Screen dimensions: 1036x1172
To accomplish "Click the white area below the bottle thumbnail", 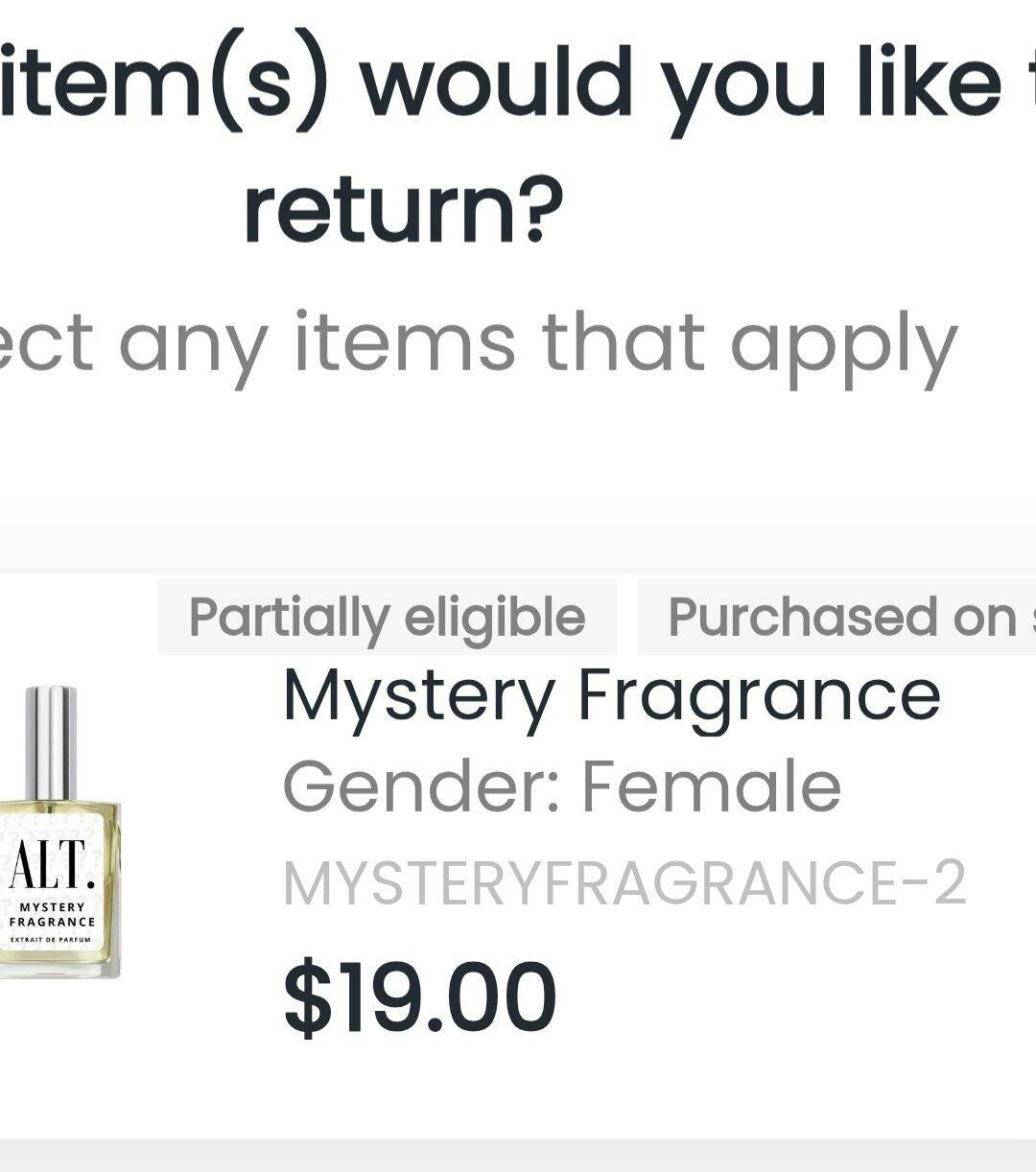I will pyautogui.click(x=58, y=1055).
